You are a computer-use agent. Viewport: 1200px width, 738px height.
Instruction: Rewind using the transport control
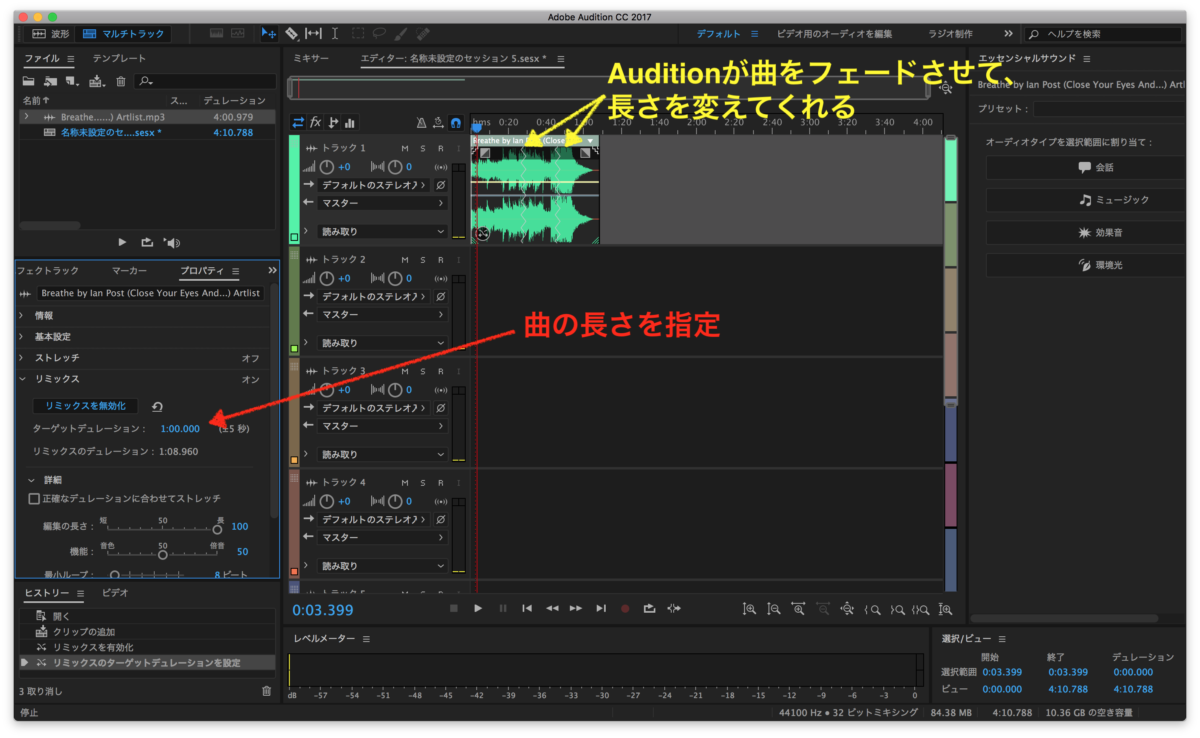tap(552, 608)
